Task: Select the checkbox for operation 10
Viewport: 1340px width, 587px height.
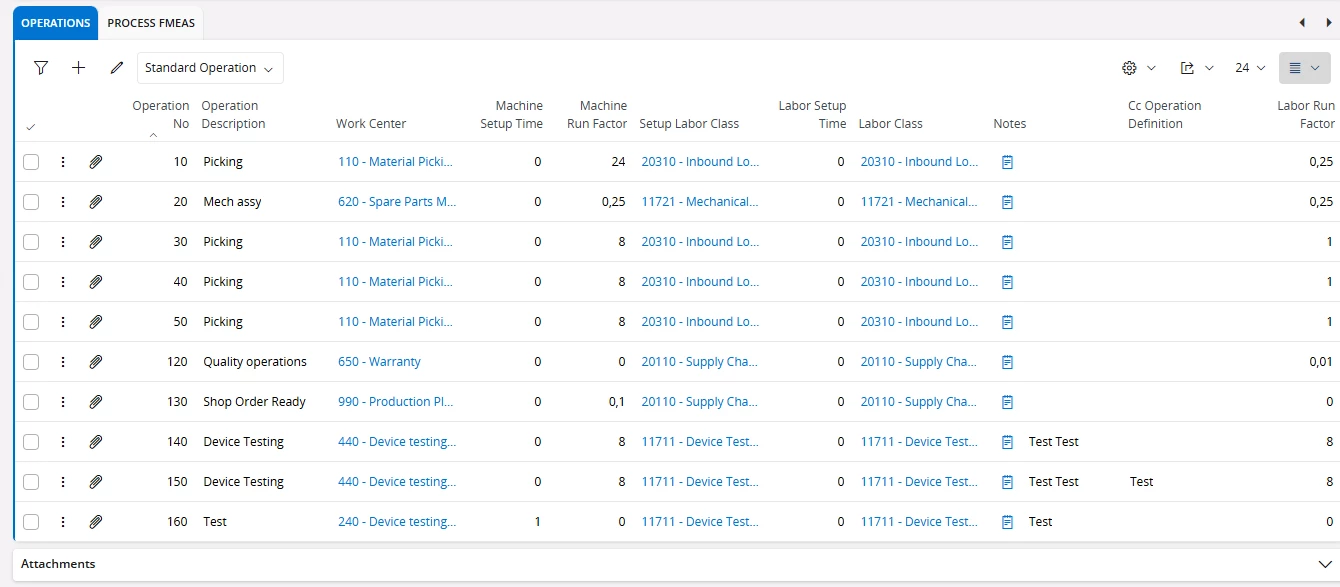Action: 31,162
